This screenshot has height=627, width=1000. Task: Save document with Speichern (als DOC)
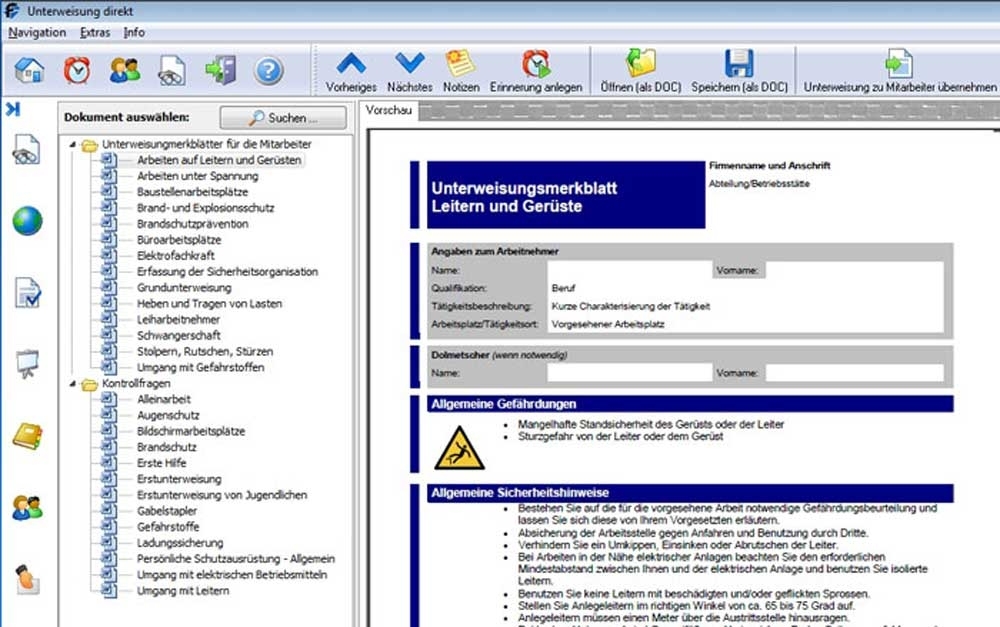point(739,71)
